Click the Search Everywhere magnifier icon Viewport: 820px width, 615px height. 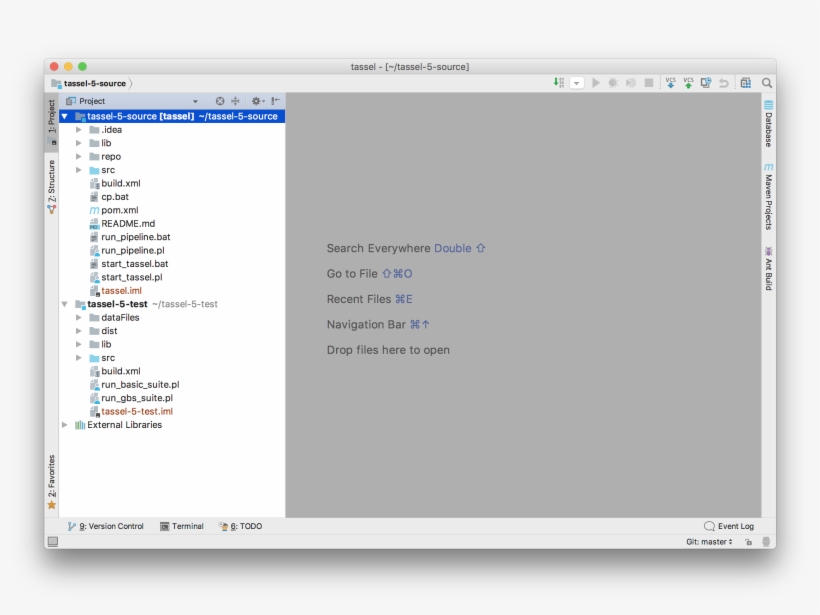click(x=767, y=83)
